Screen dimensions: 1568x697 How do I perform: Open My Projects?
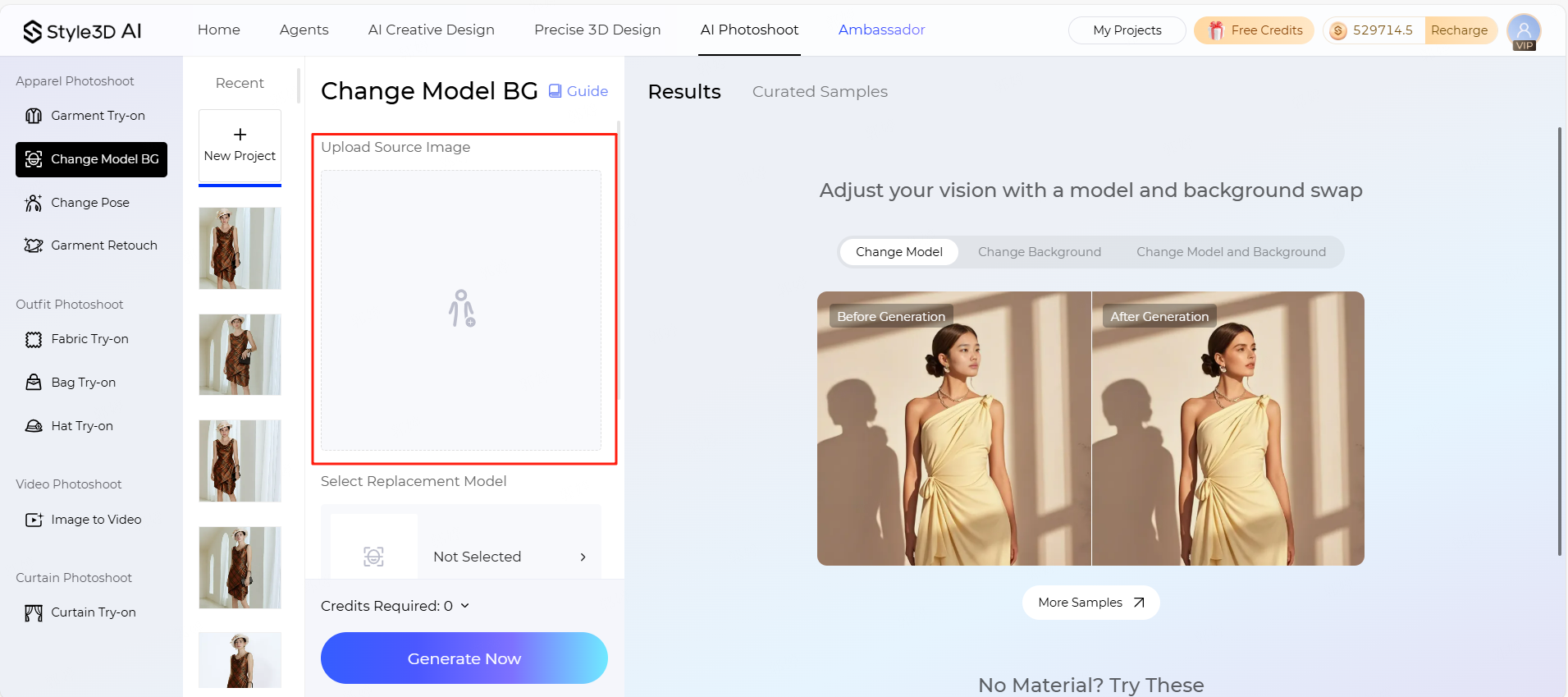(x=1126, y=30)
